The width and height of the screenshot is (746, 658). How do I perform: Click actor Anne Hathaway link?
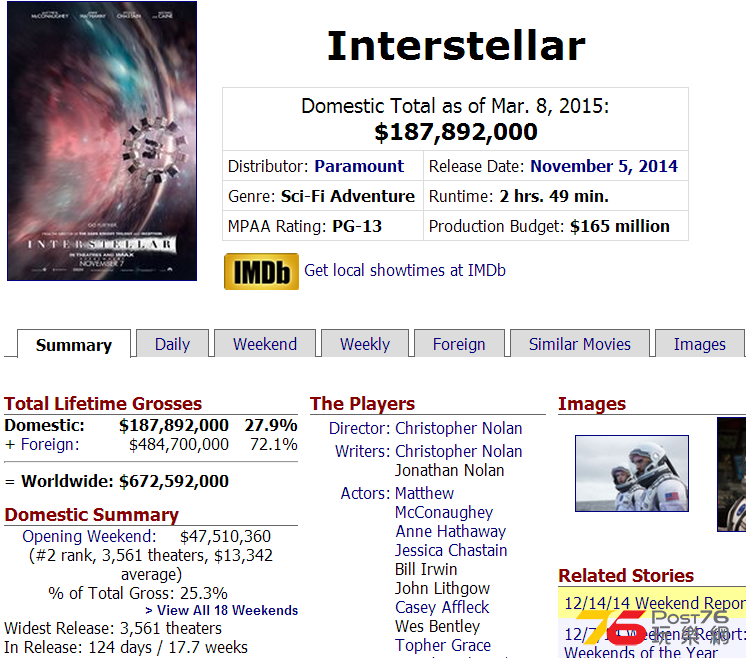451,531
